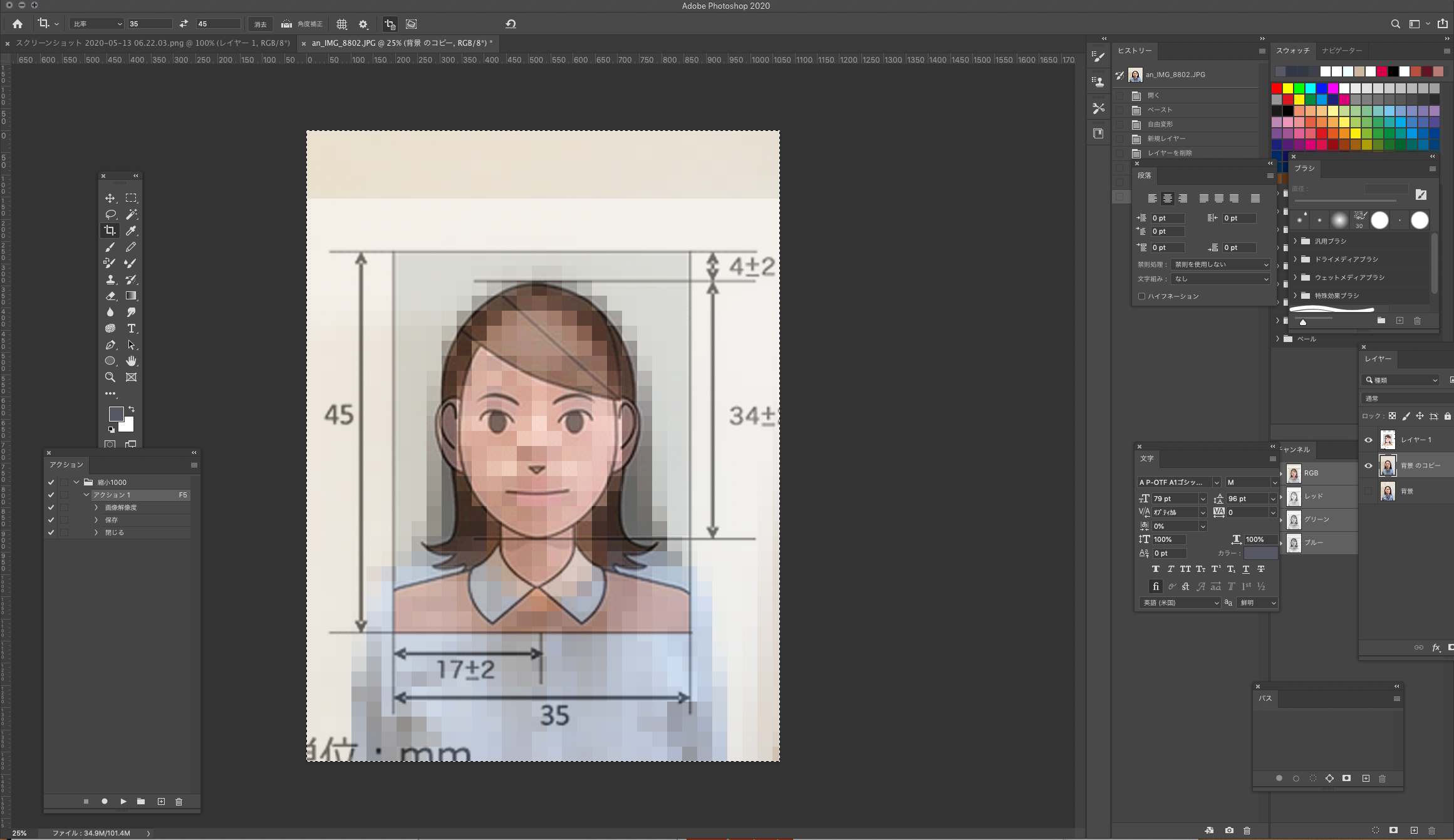The width and height of the screenshot is (1454, 840).
Task: Select the Magic Wand tool
Action: click(131, 214)
